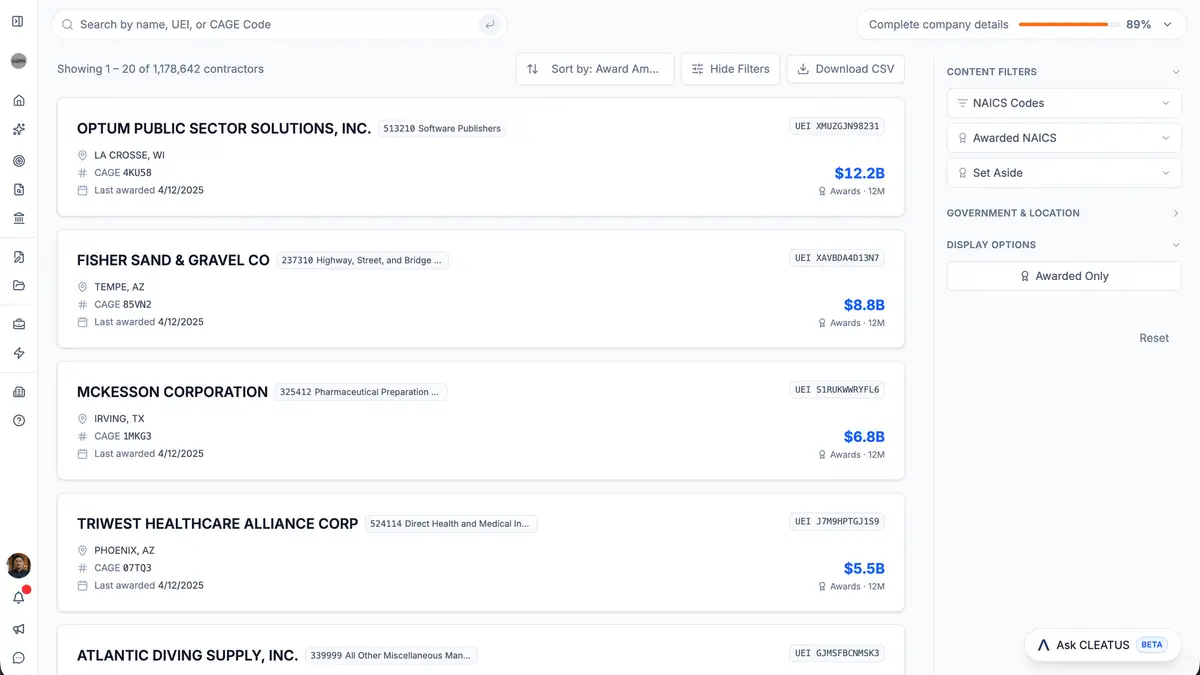
Task: Toggle the Awarded Only option
Action: [1064, 276]
